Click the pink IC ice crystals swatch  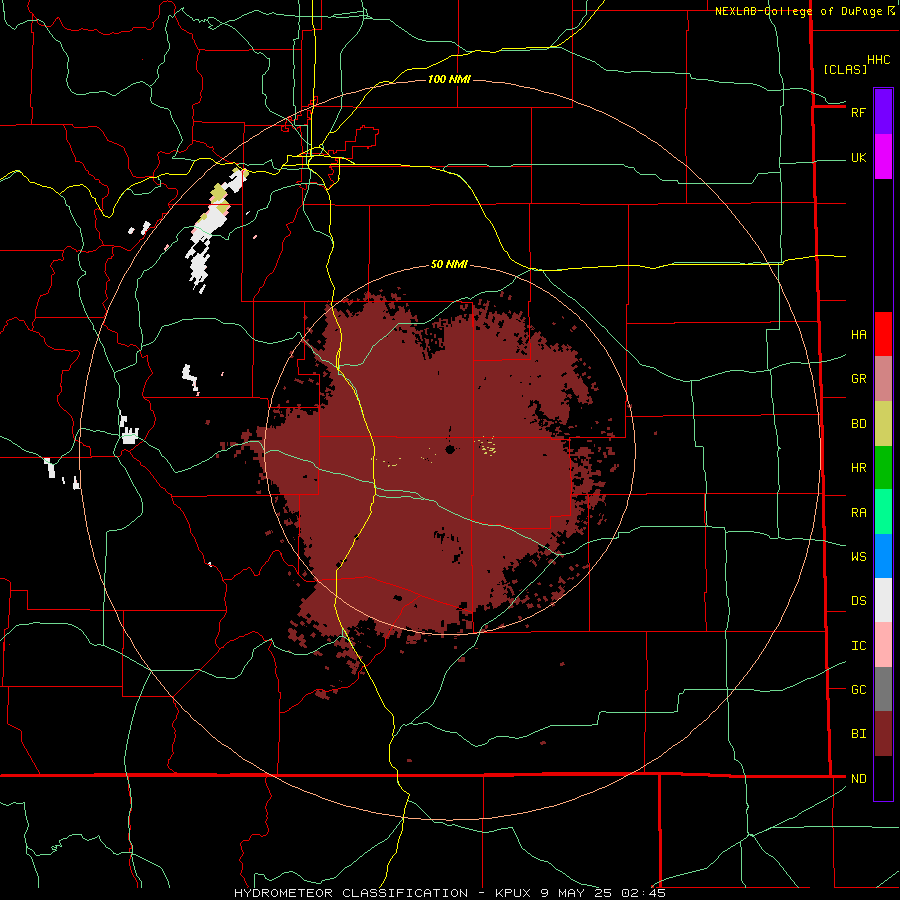pos(883,645)
